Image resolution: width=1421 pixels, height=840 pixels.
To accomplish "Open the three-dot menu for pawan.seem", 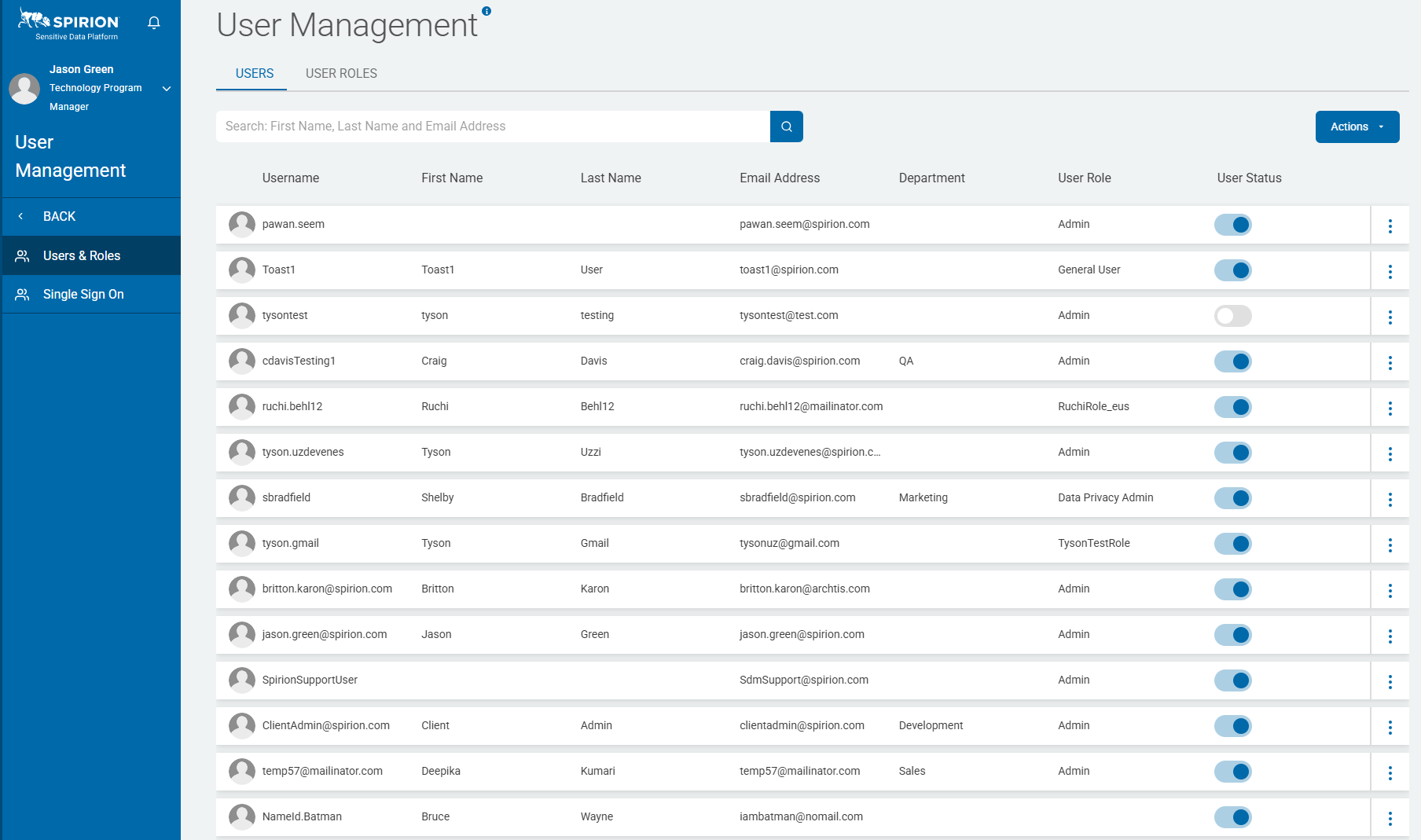I will tap(1390, 226).
